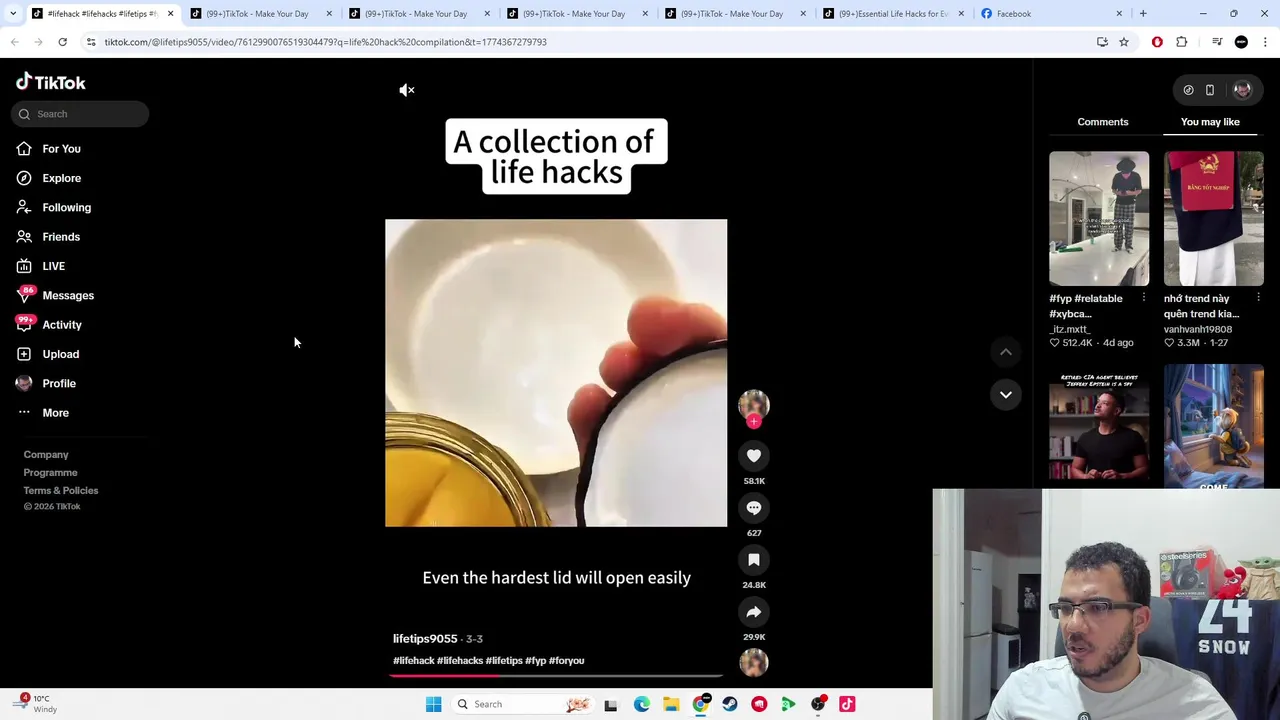Open a new browser tab
Viewport: 1280px width, 720px height.
[1143, 14]
